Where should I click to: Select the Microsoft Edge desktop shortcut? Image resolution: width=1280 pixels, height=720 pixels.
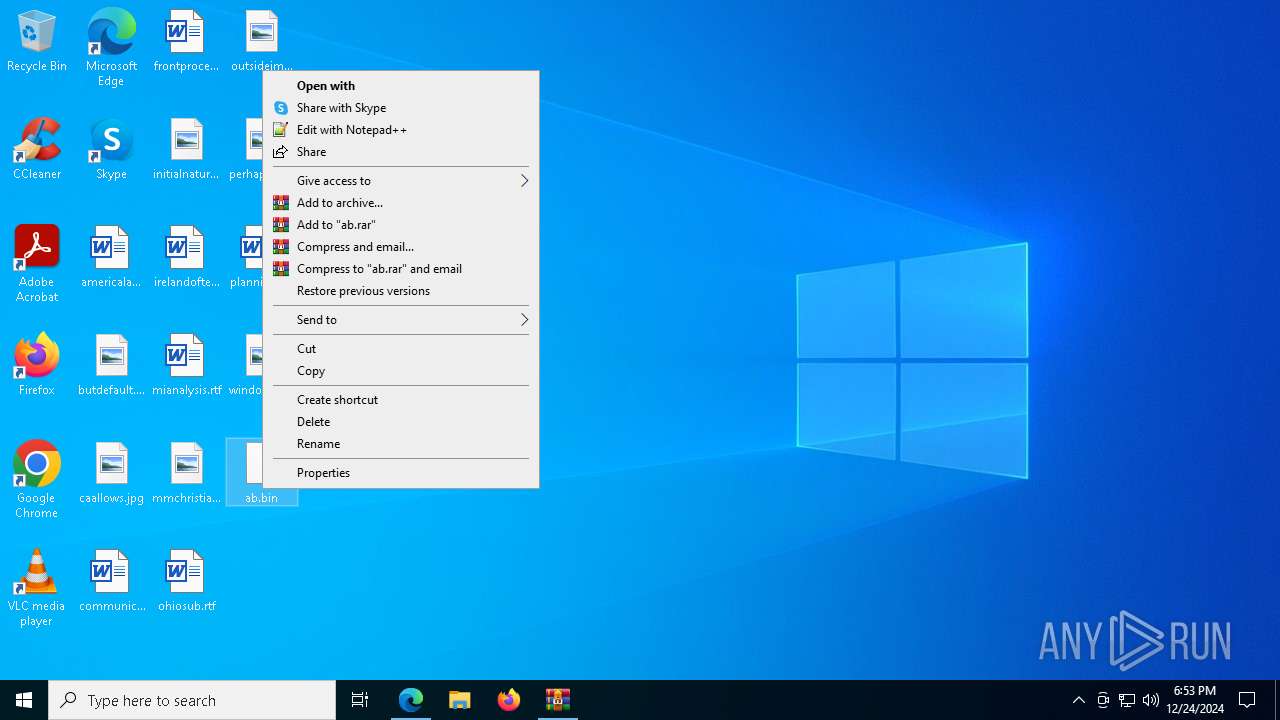[x=111, y=48]
